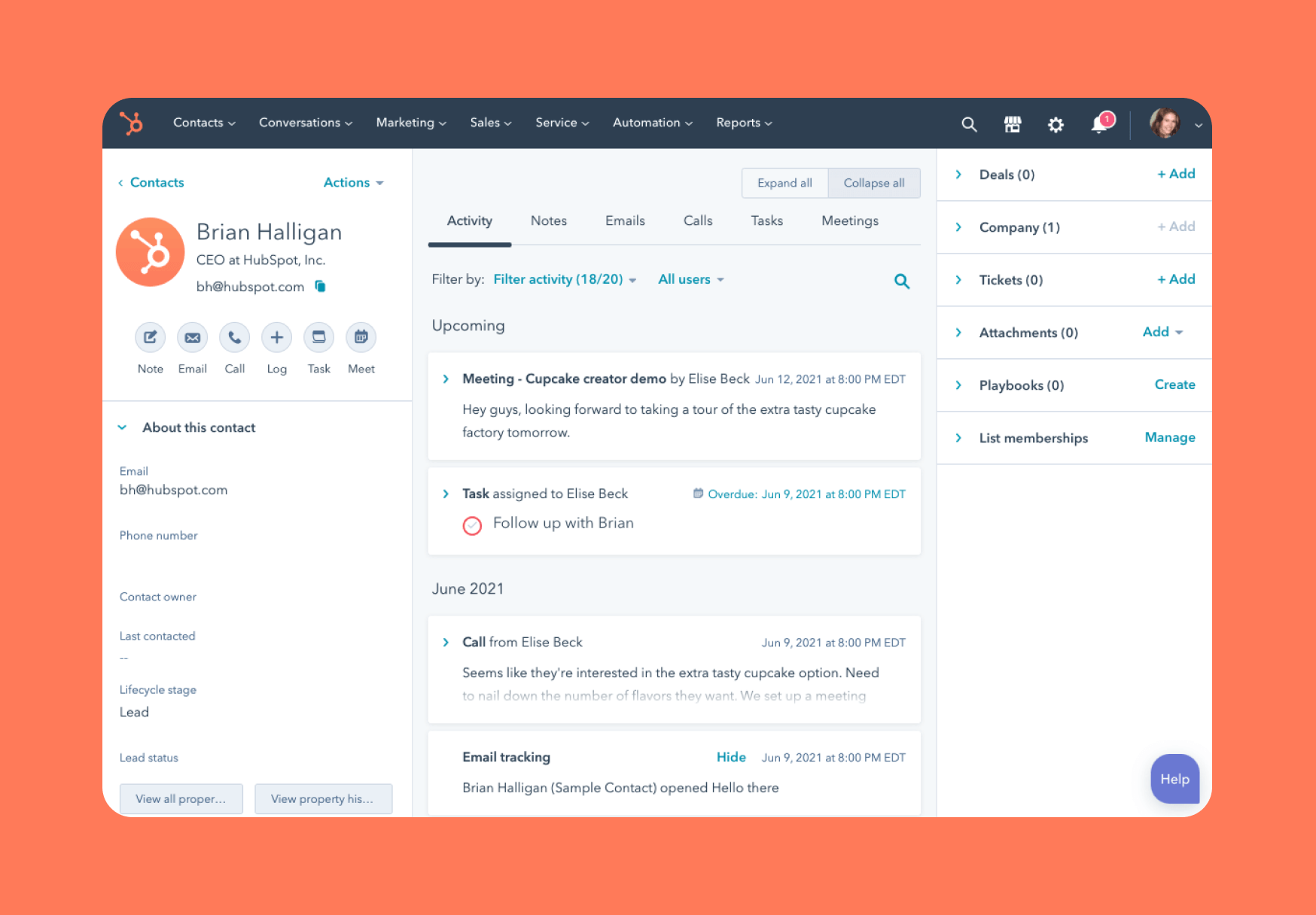
Task: Click the calendar icon beside Overdue date
Action: [x=698, y=494]
